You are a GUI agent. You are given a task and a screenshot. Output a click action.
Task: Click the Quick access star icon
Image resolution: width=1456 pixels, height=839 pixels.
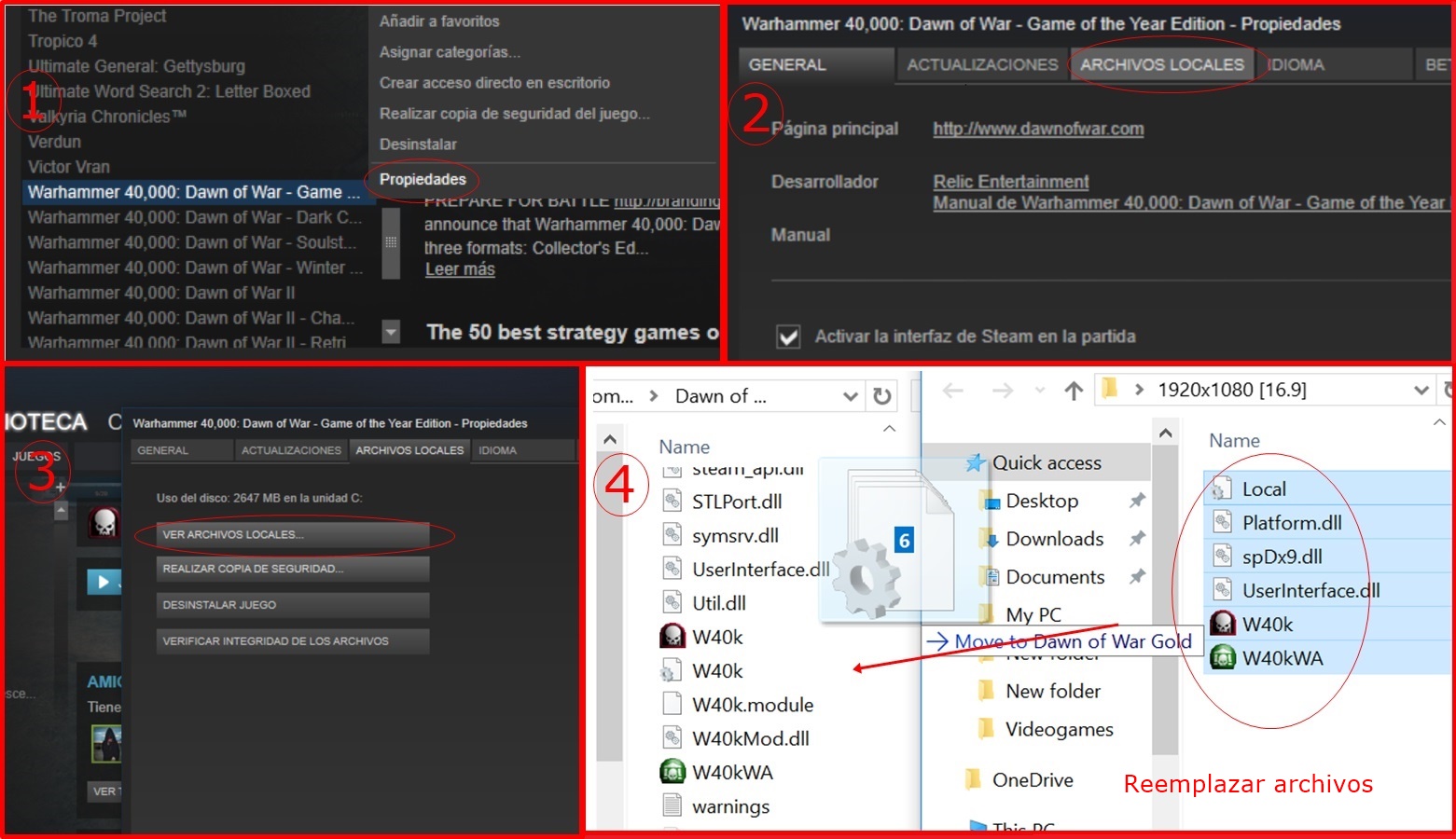pos(976,463)
